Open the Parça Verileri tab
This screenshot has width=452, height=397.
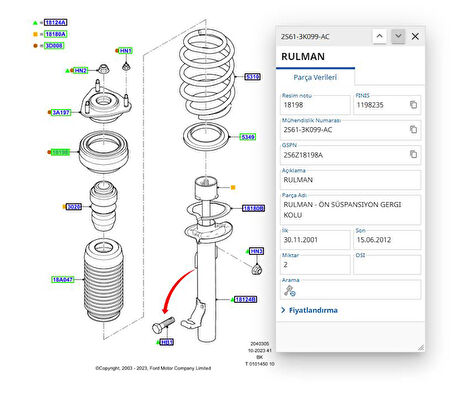(315, 77)
